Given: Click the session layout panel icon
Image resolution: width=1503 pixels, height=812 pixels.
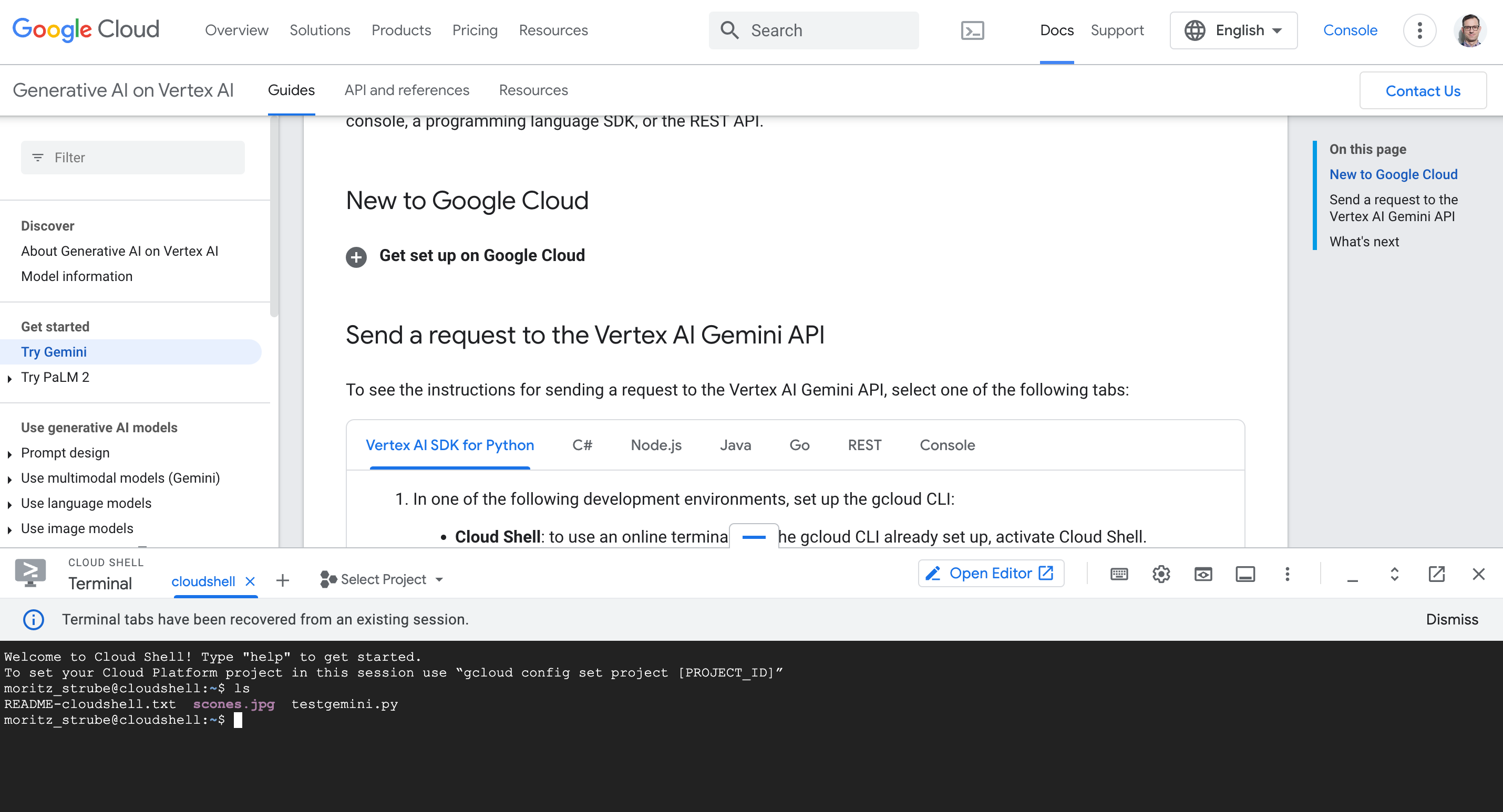Looking at the screenshot, I should point(1245,574).
